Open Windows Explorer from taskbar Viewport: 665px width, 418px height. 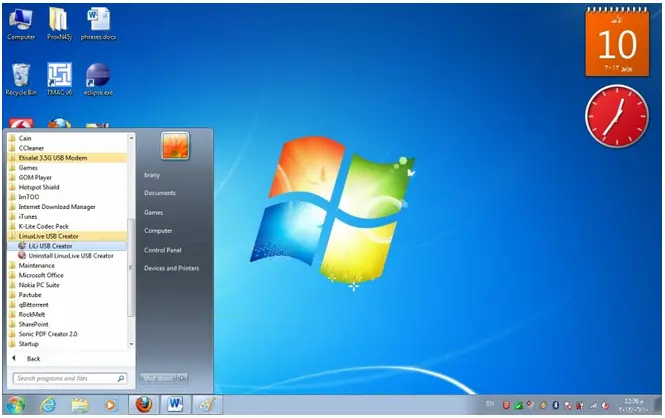(79, 405)
